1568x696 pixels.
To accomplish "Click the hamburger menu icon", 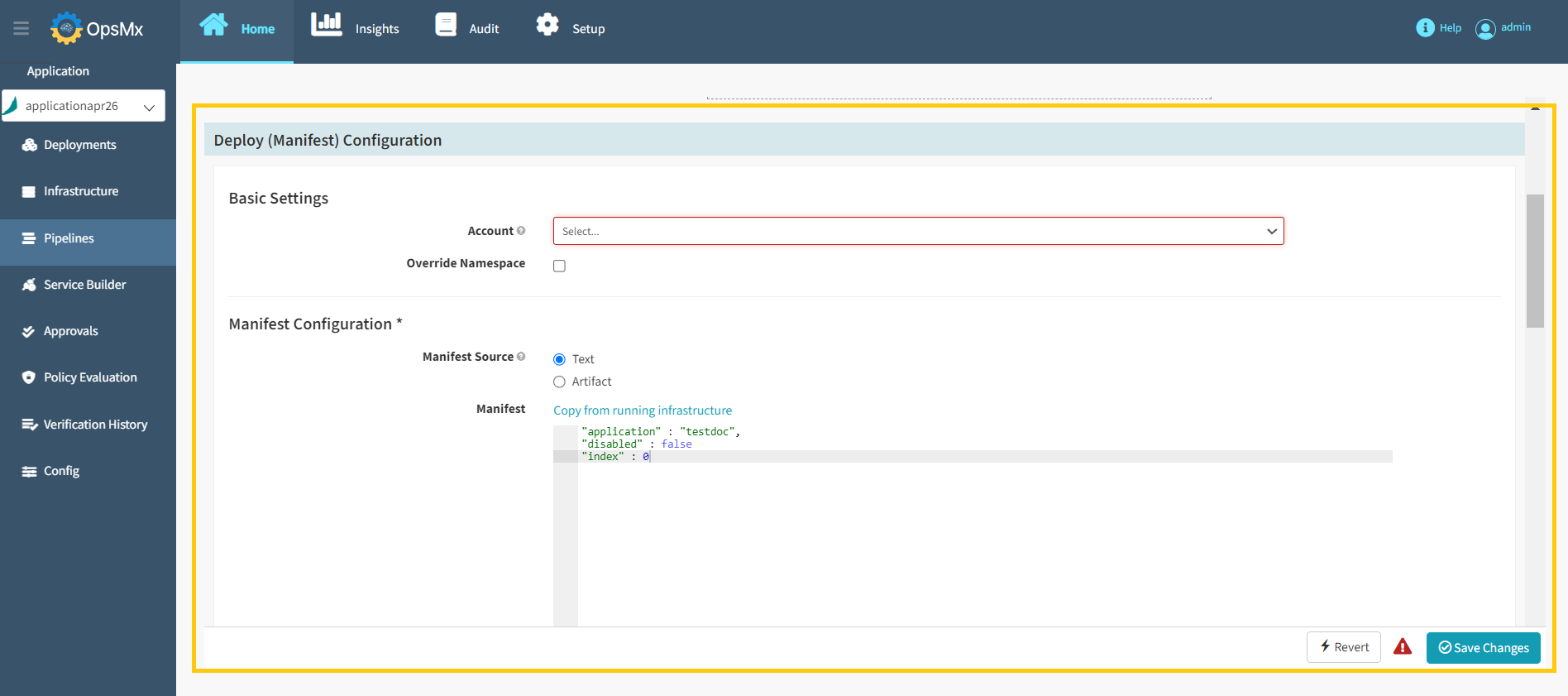I will click(x=22, y=29).
